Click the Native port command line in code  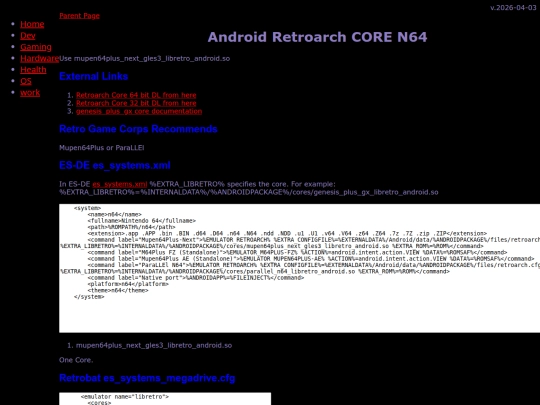[196, 278]
